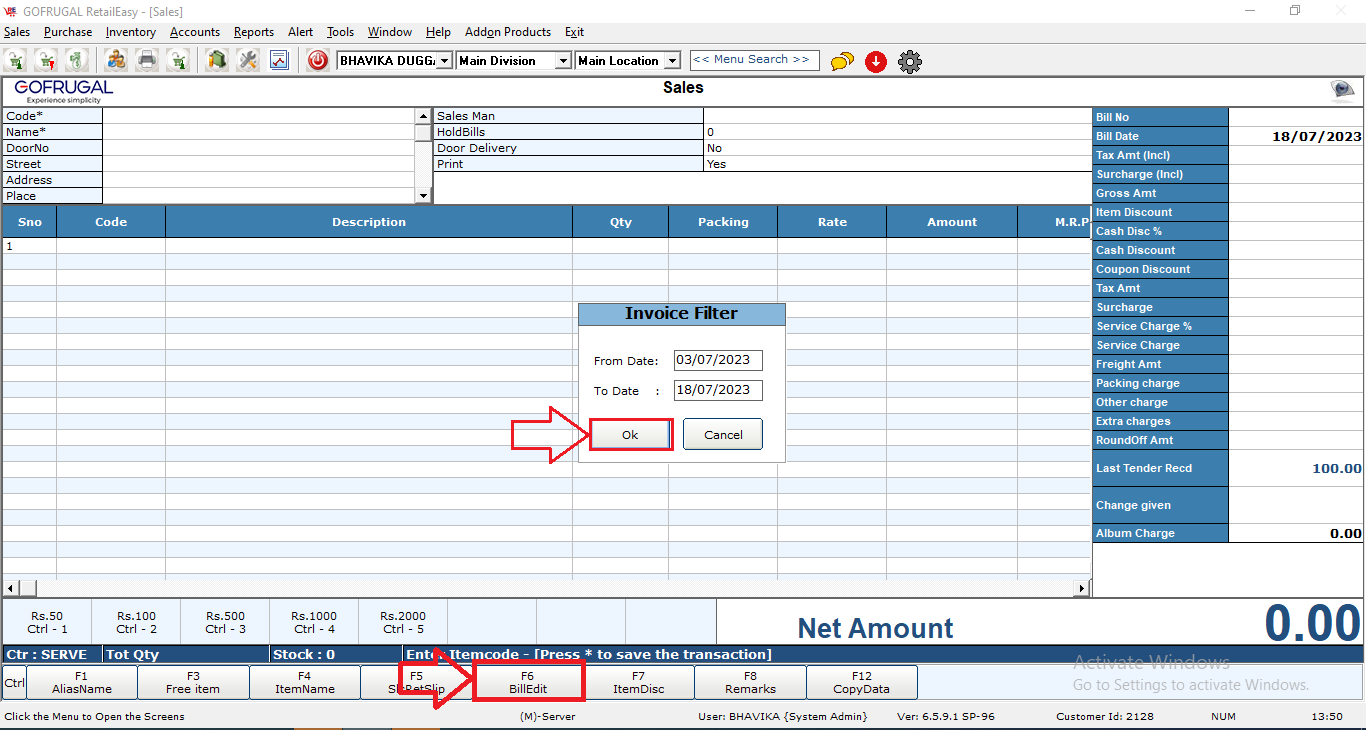Click the F1 AliasName button
The image size is (1366, 730).
coord(82,682)
